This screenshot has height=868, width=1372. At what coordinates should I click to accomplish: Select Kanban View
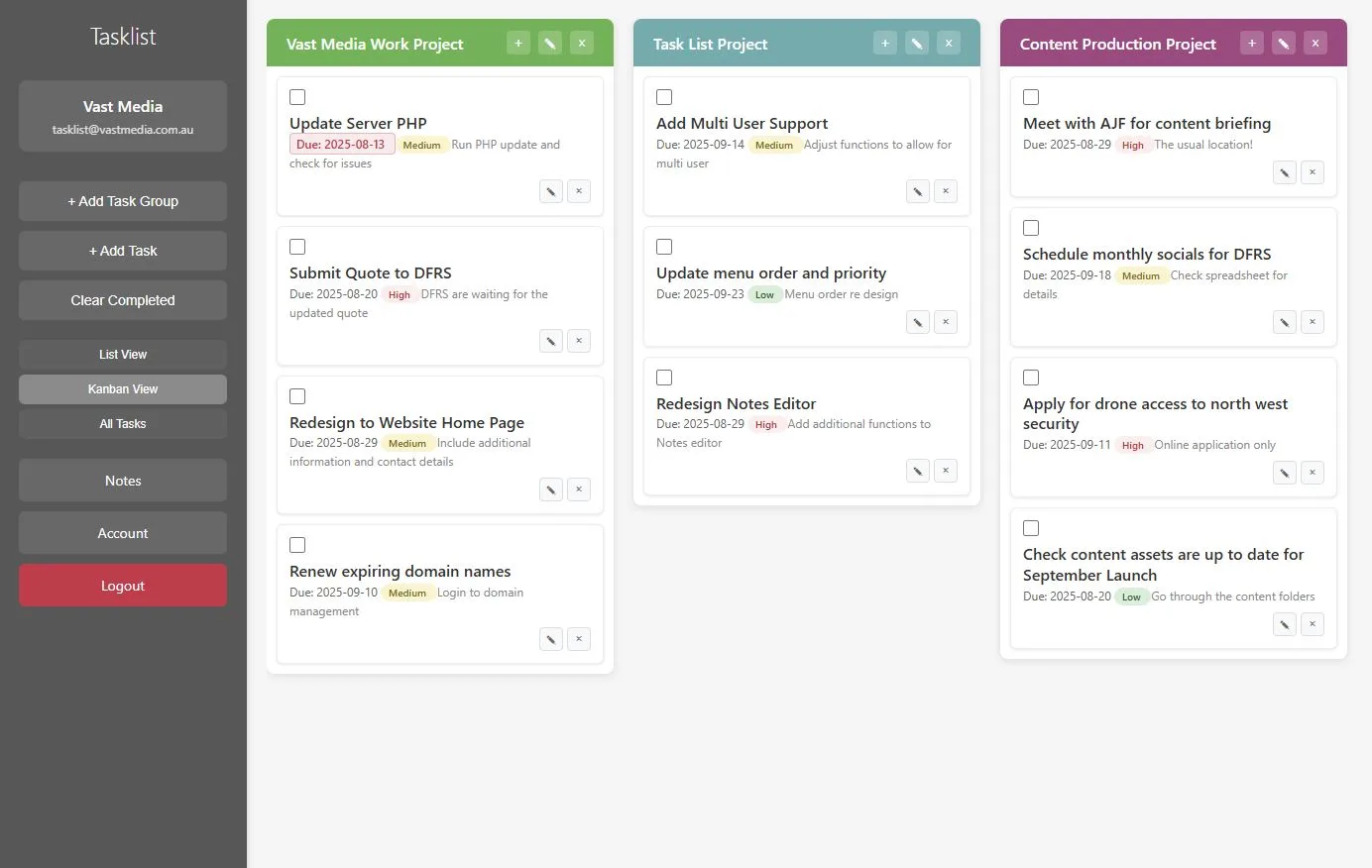click(x=123, y=389)
